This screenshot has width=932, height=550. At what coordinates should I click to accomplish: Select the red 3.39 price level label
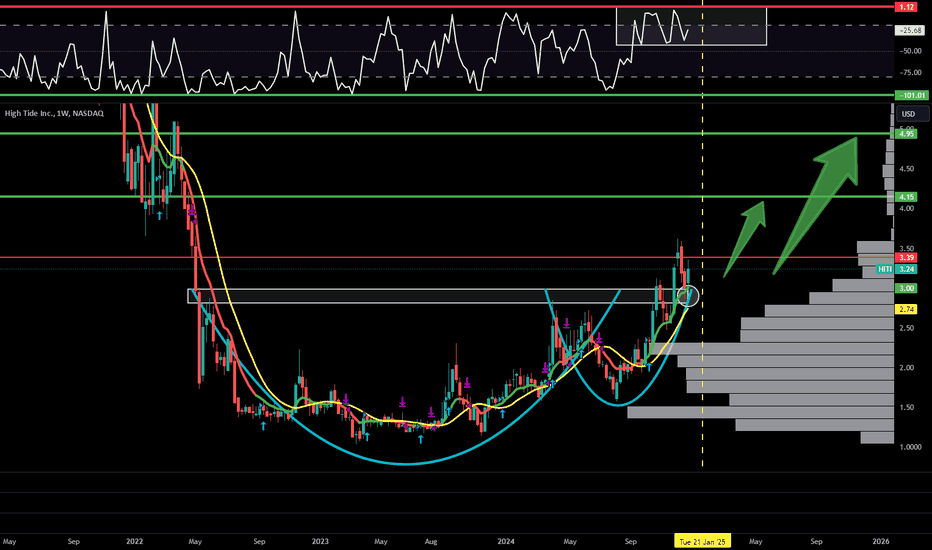[x=906, y=257]
